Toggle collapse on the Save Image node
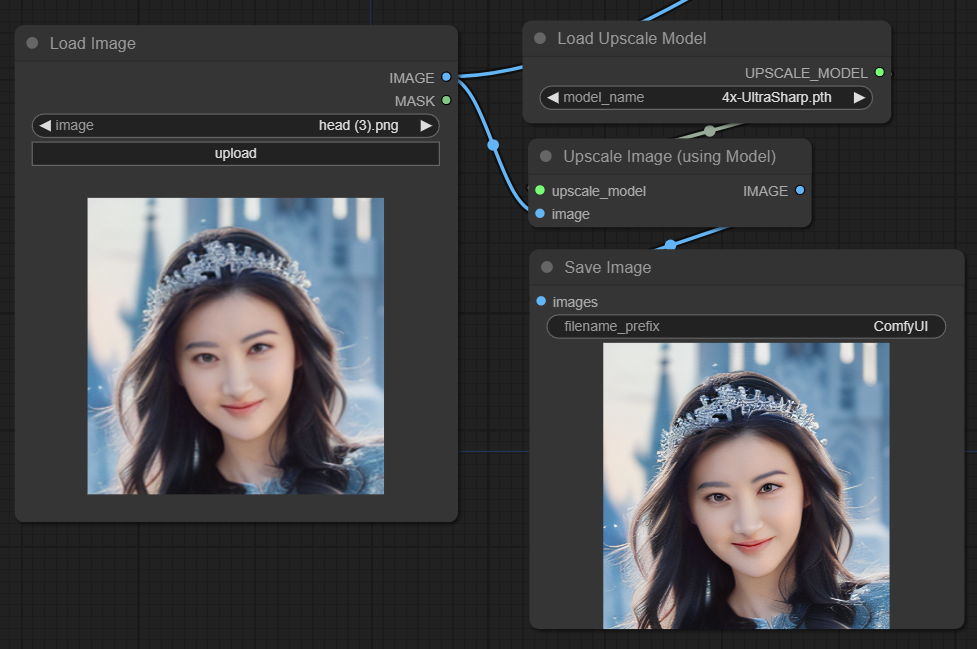 546,267
